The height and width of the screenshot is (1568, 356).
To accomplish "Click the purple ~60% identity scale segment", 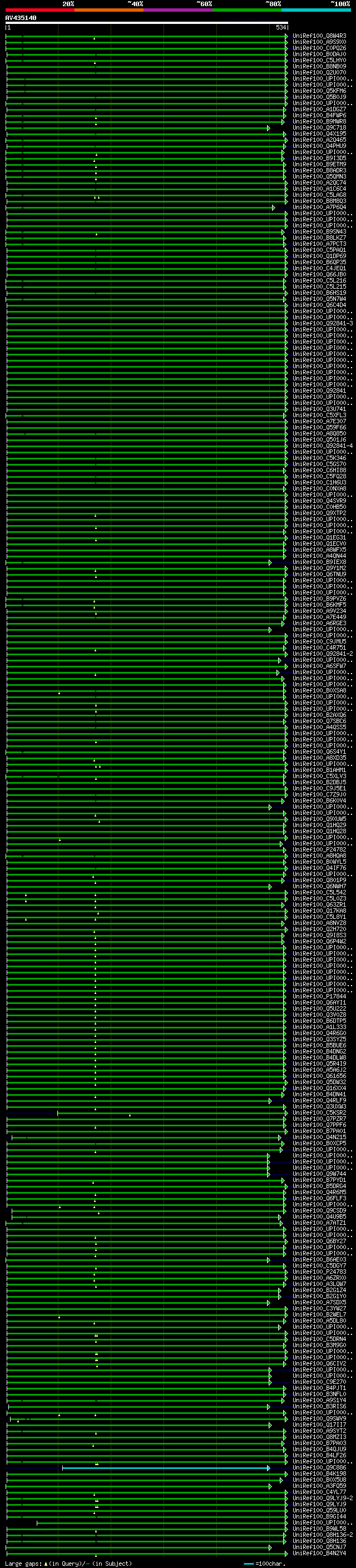I will (179, 10).
